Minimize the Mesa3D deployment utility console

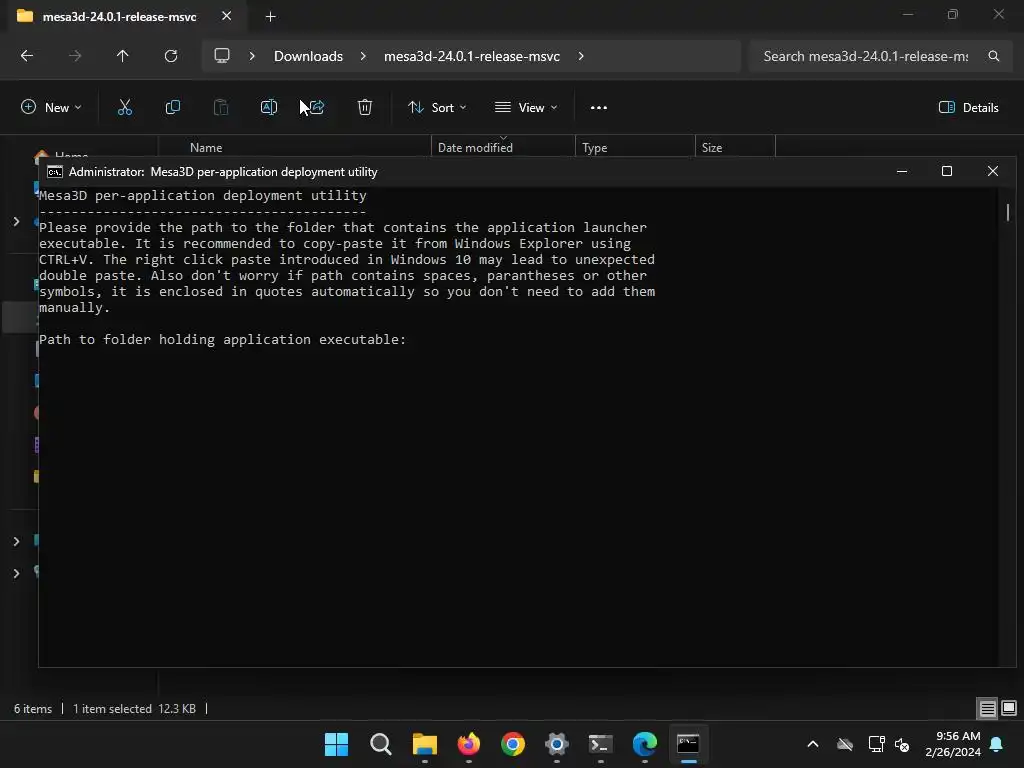pyautogui.click(x=902, y=171)
